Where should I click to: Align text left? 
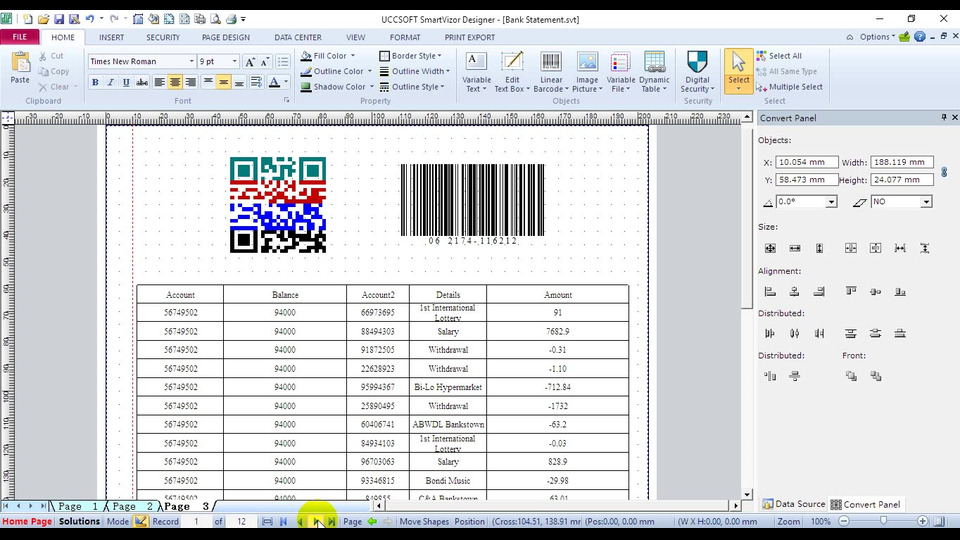160,82
